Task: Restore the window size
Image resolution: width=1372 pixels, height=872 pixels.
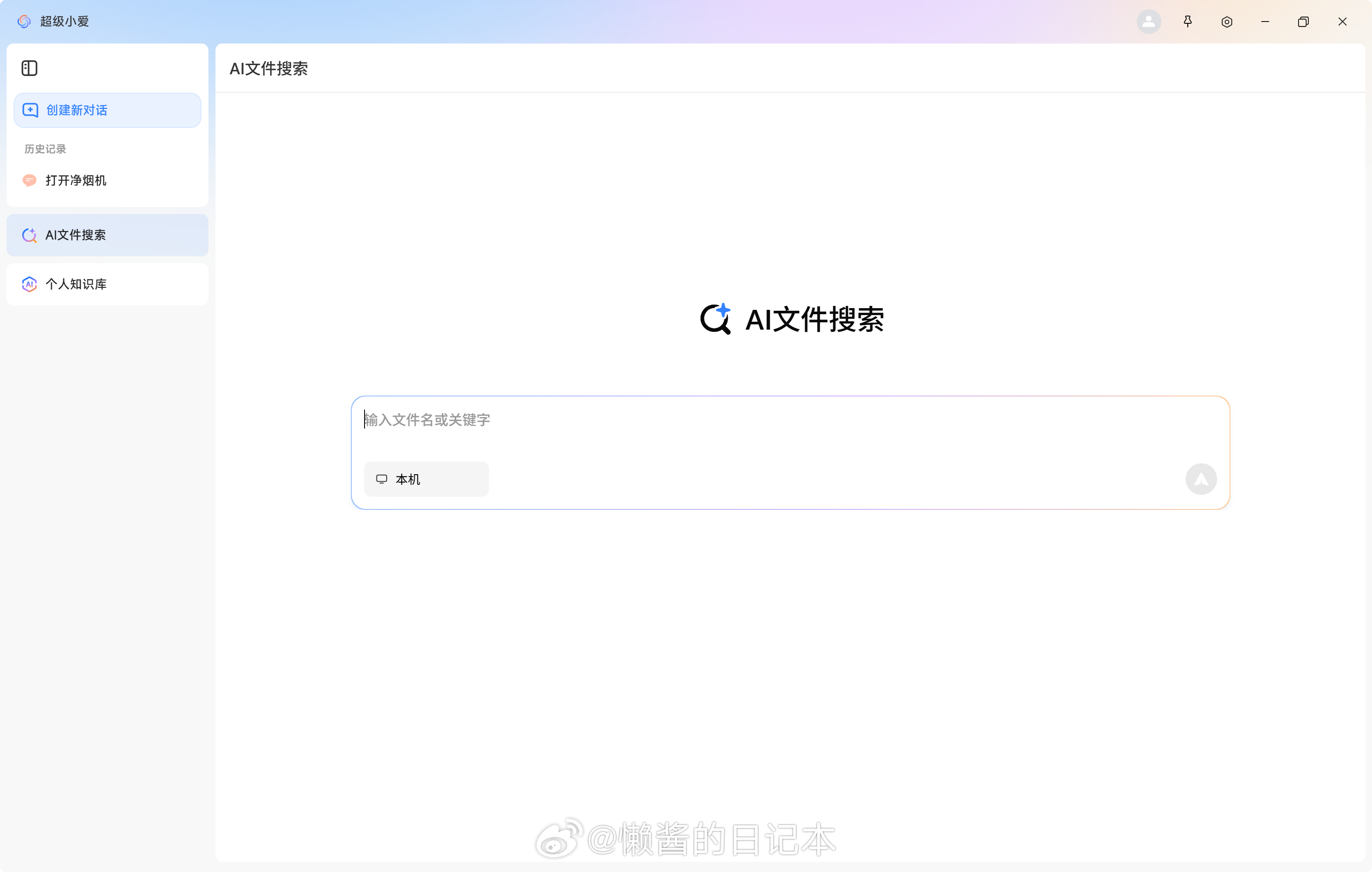Action: coord(1303,22)
